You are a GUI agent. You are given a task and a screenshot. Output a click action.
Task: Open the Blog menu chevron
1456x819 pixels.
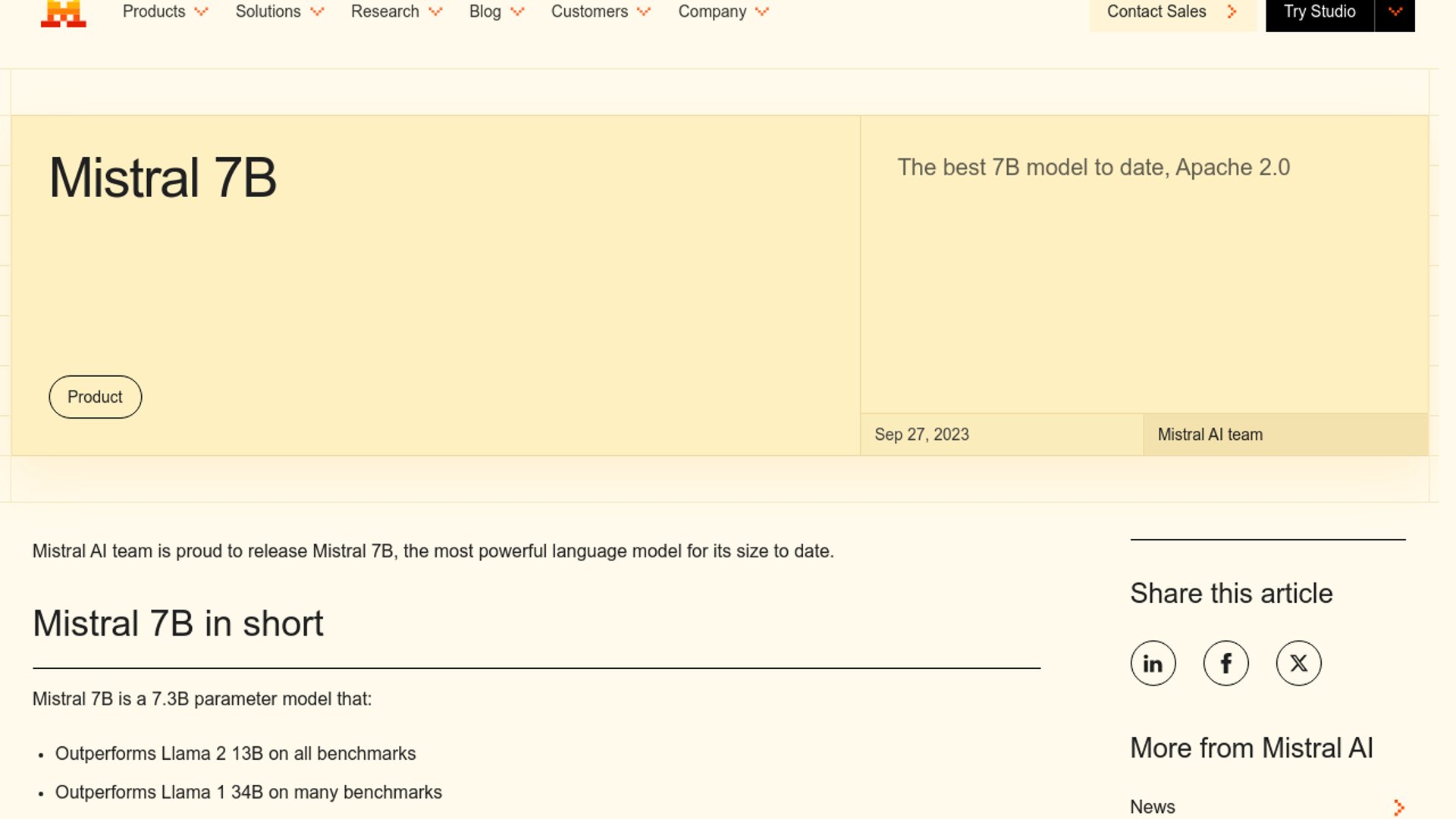click(x=517, y=12)
